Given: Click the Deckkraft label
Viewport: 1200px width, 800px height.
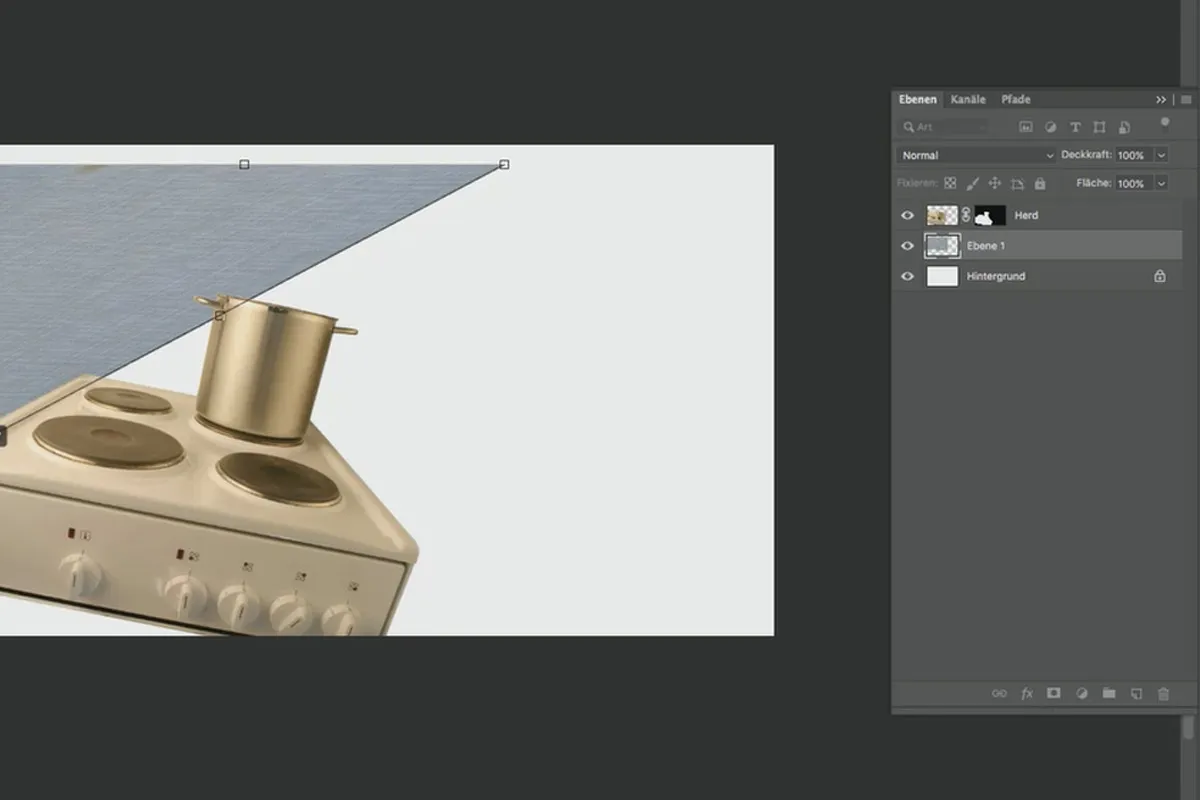Looking at the screenshot, I should 1086,155.
